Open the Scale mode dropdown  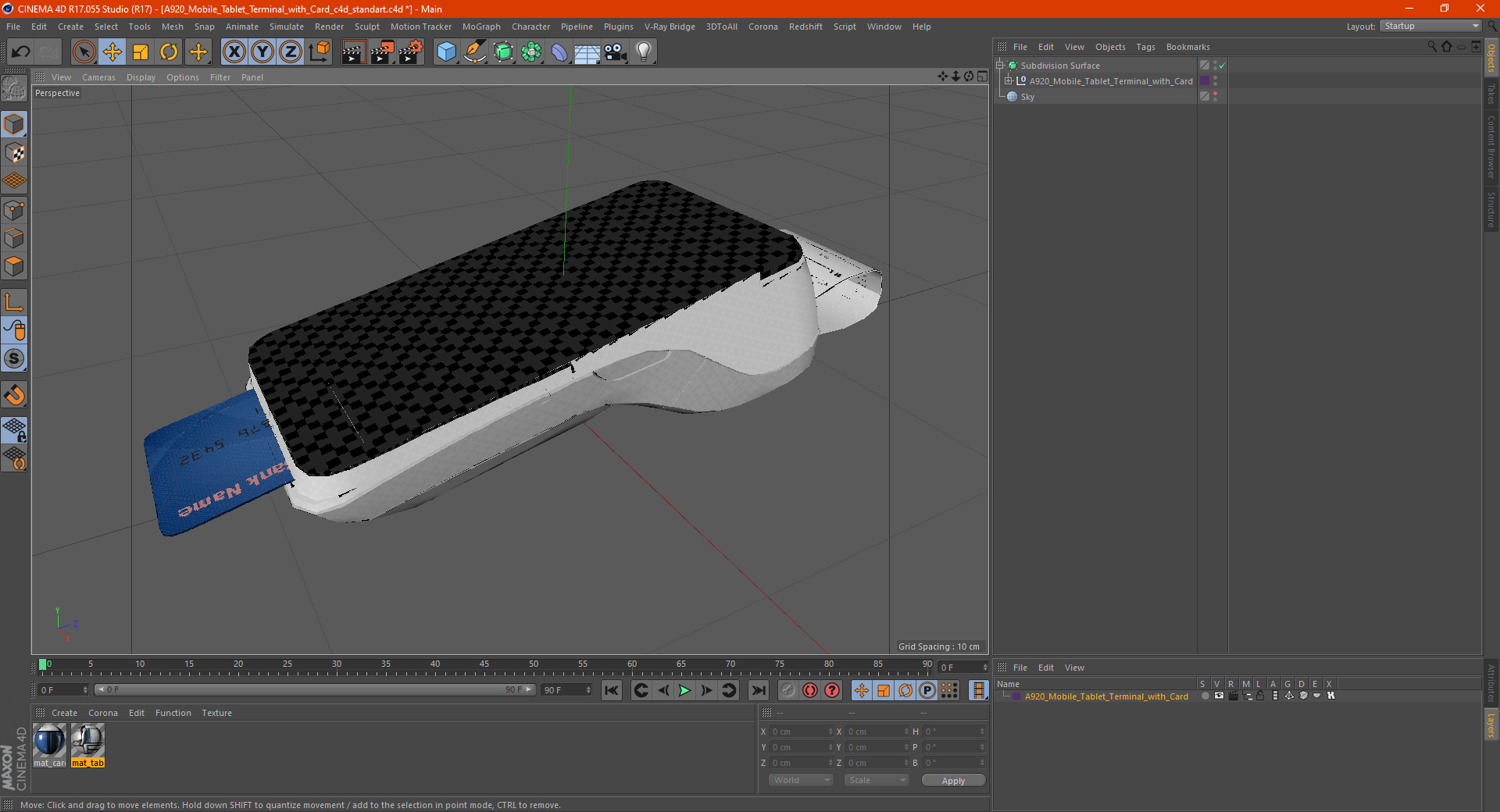click(x=876, y=780)
